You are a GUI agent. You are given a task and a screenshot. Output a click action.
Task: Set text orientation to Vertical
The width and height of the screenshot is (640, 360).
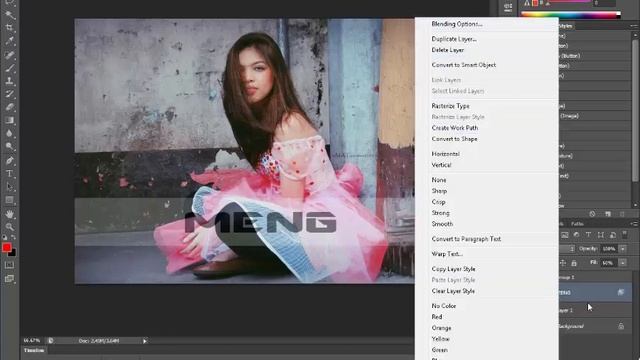click(441, 165)
